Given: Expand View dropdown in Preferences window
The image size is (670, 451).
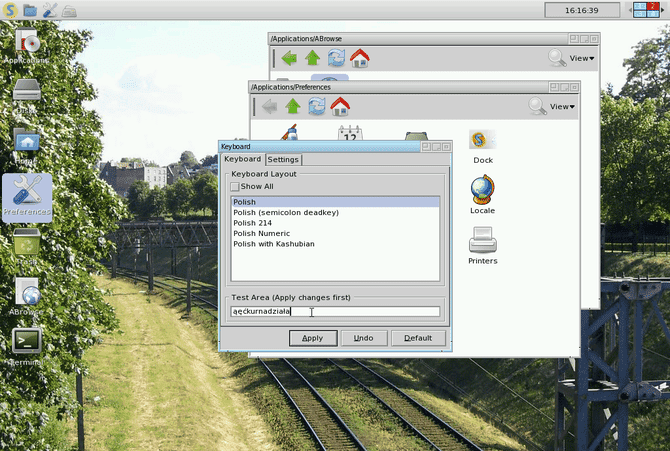Looking at the screenshot, I should pos(562,106).
